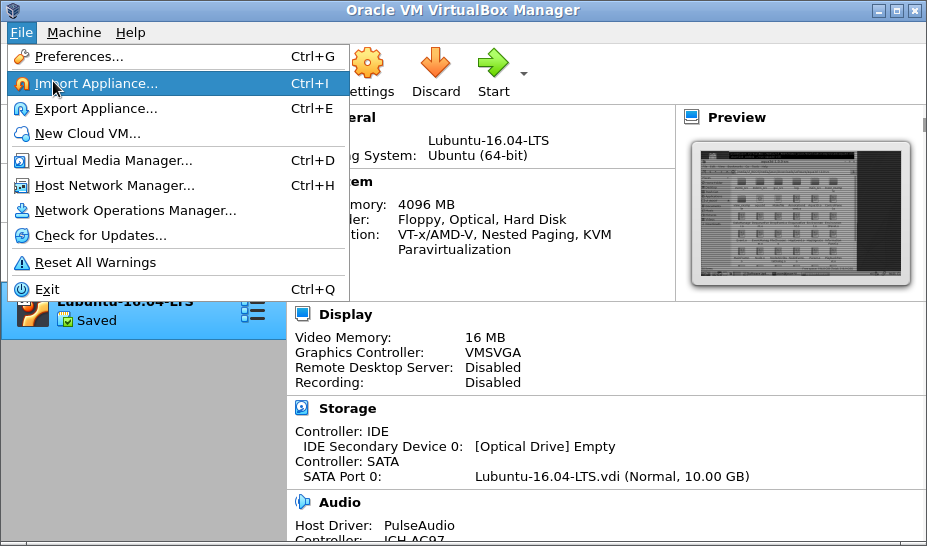This screenshot has width=927, height=546.
Task: Open Host Network Manager from menu
Action: click(x=178, y=186)
